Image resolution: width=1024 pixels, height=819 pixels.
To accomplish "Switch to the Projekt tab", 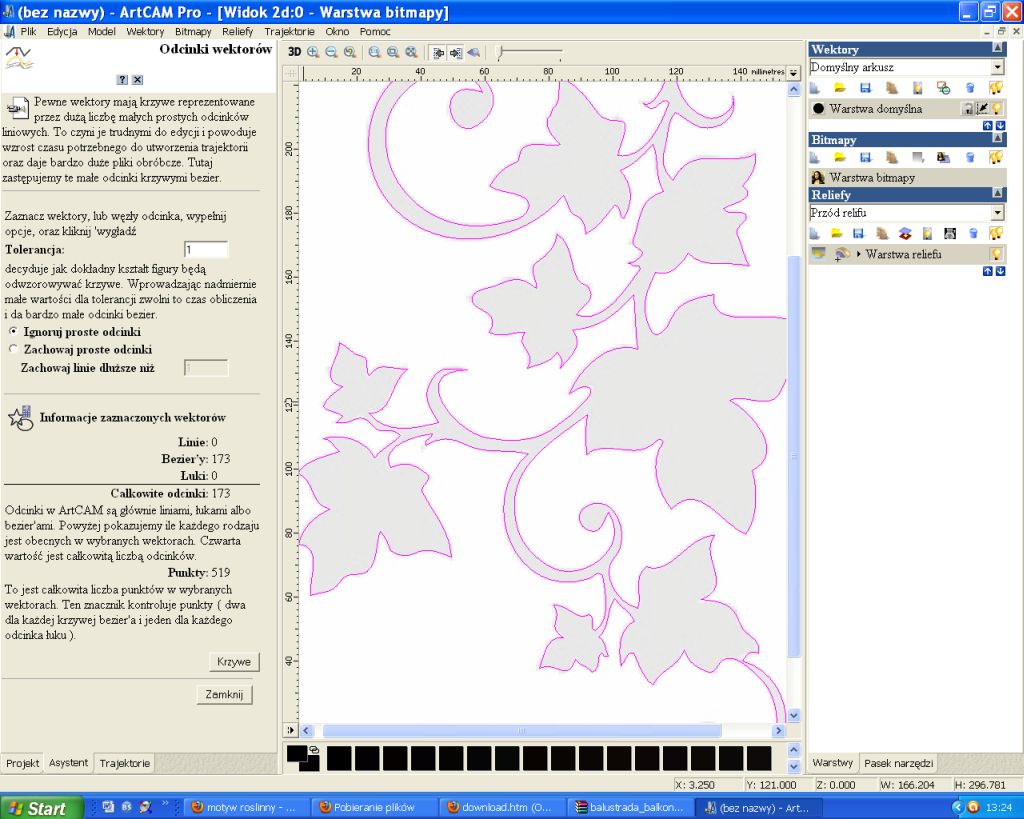I will [x=23, y=763].
